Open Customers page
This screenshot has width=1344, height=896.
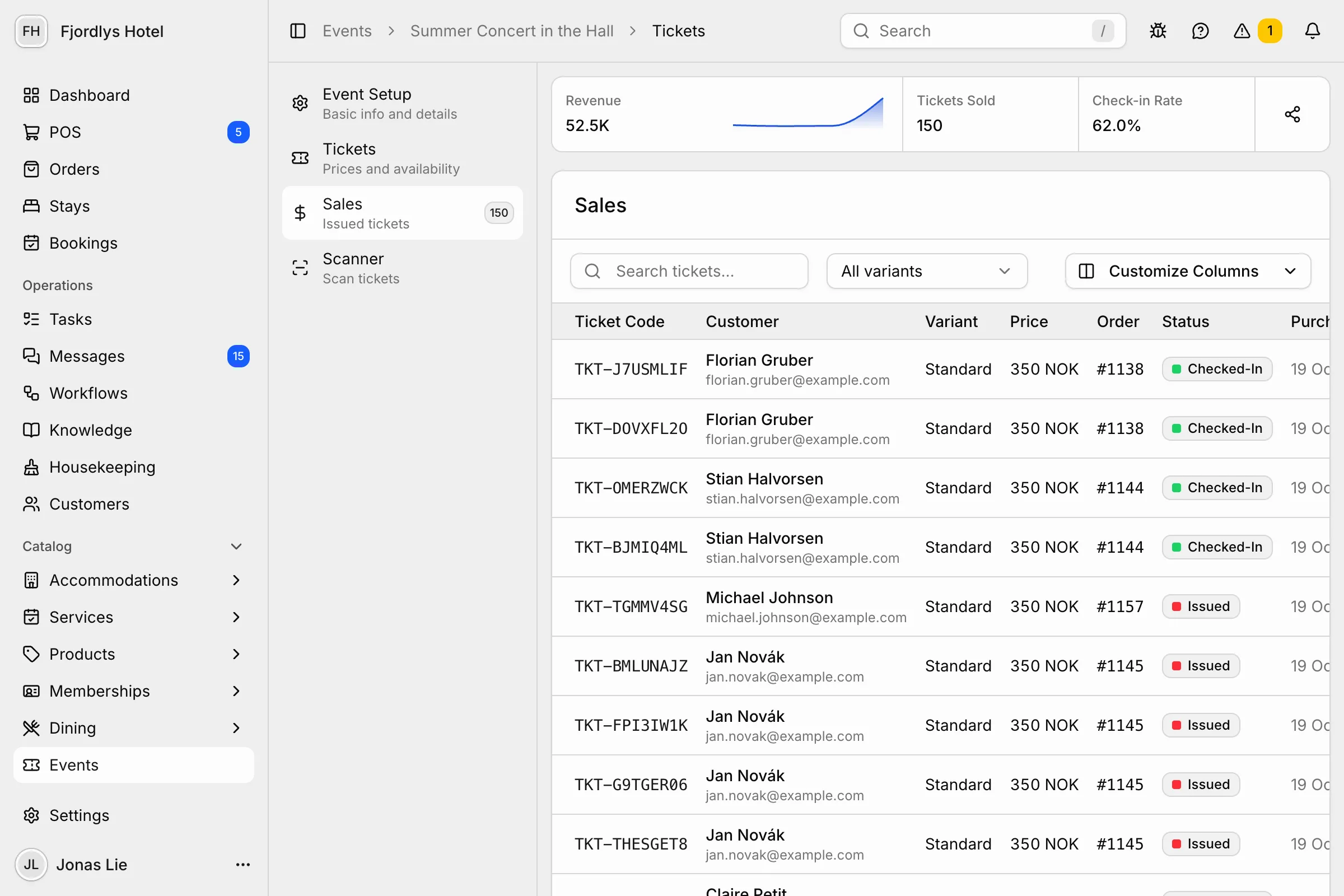134,504
